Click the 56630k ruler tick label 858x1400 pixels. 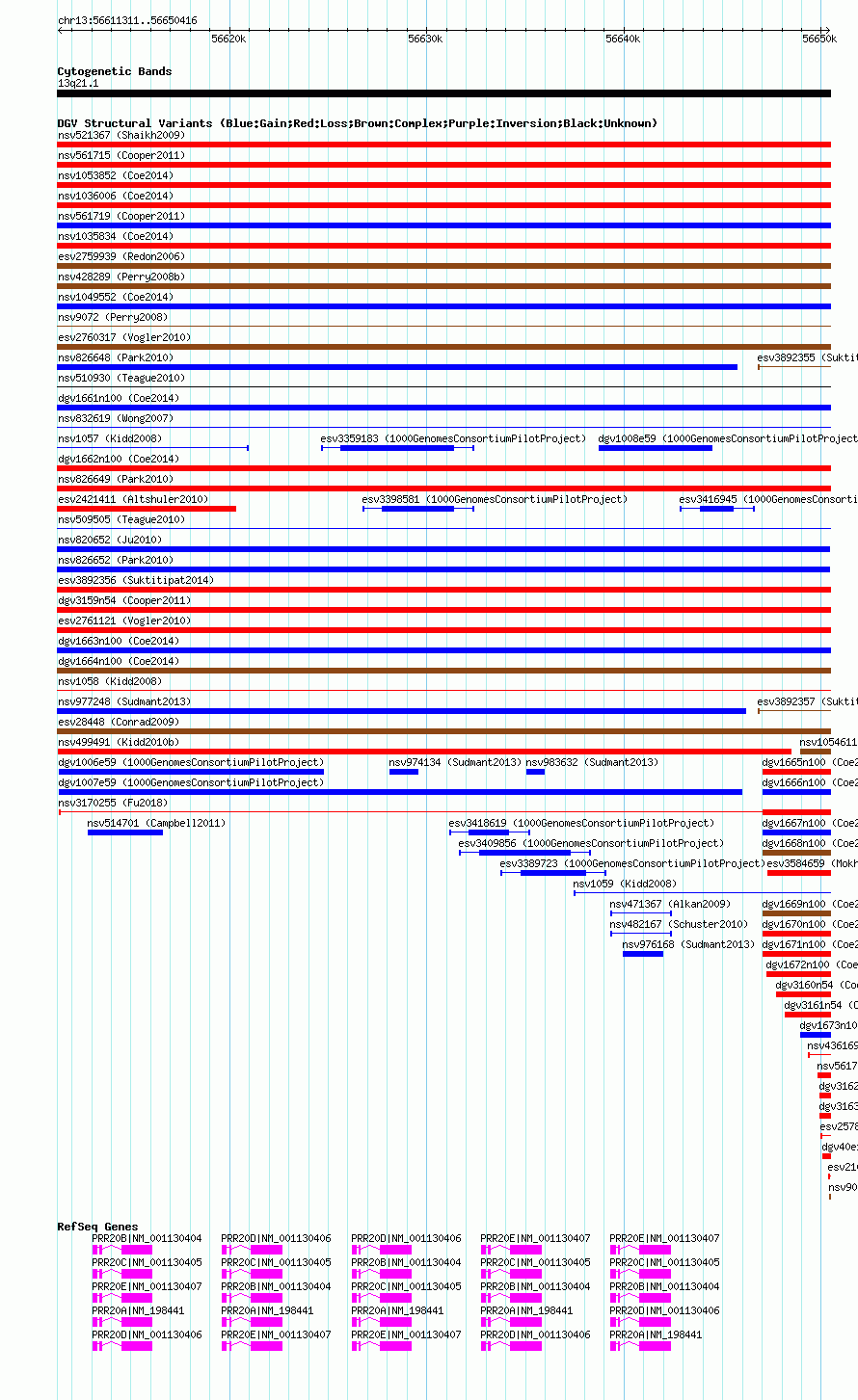(425, 39)
